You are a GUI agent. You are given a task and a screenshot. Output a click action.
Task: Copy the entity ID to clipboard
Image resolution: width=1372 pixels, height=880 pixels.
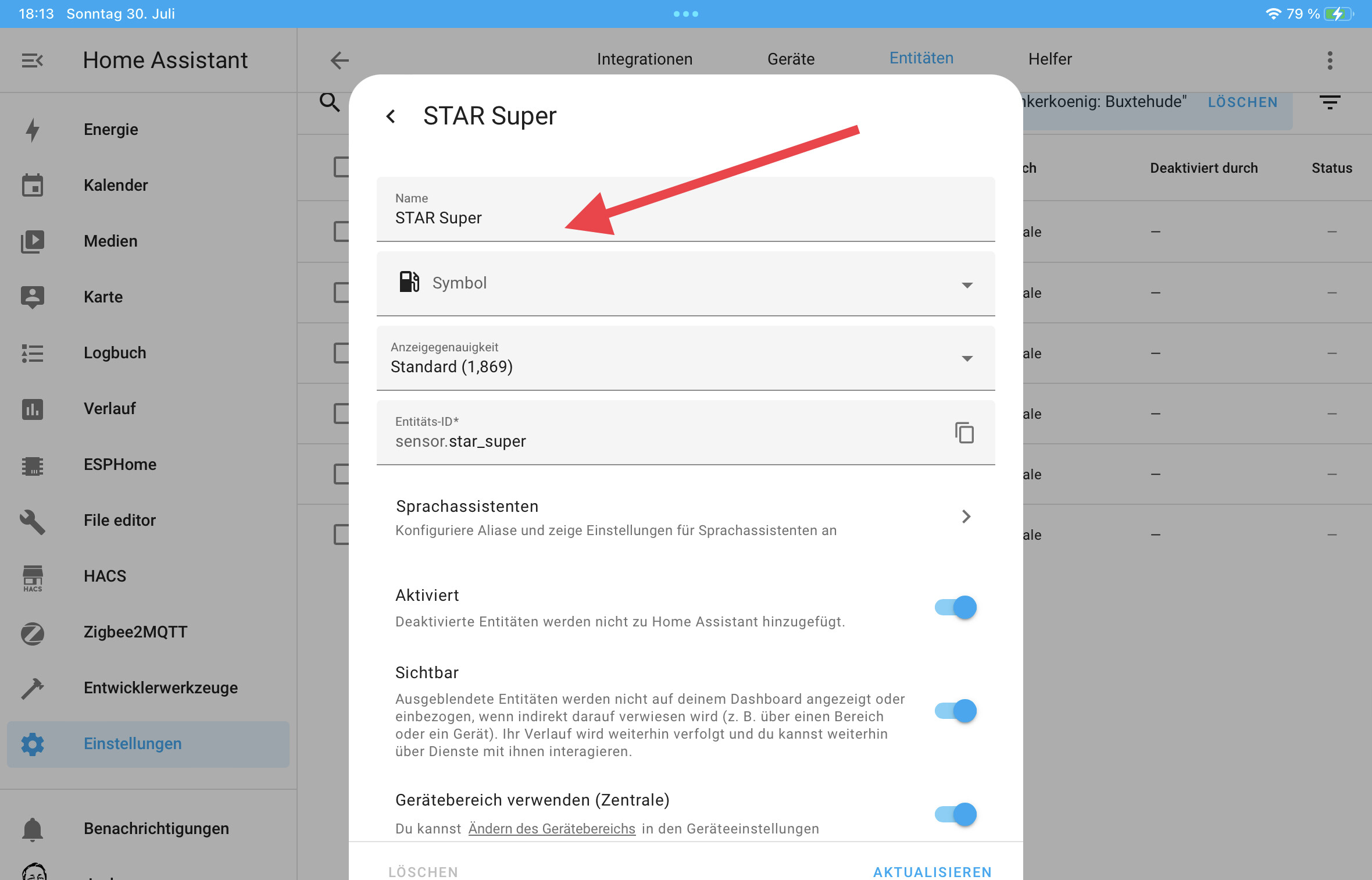click(964, 433)
